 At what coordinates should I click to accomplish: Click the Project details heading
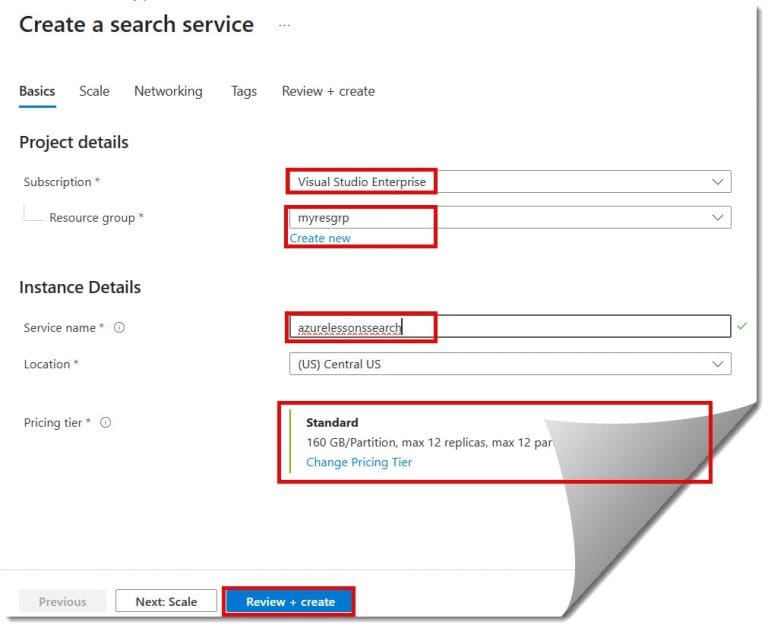tap(74, 142)
